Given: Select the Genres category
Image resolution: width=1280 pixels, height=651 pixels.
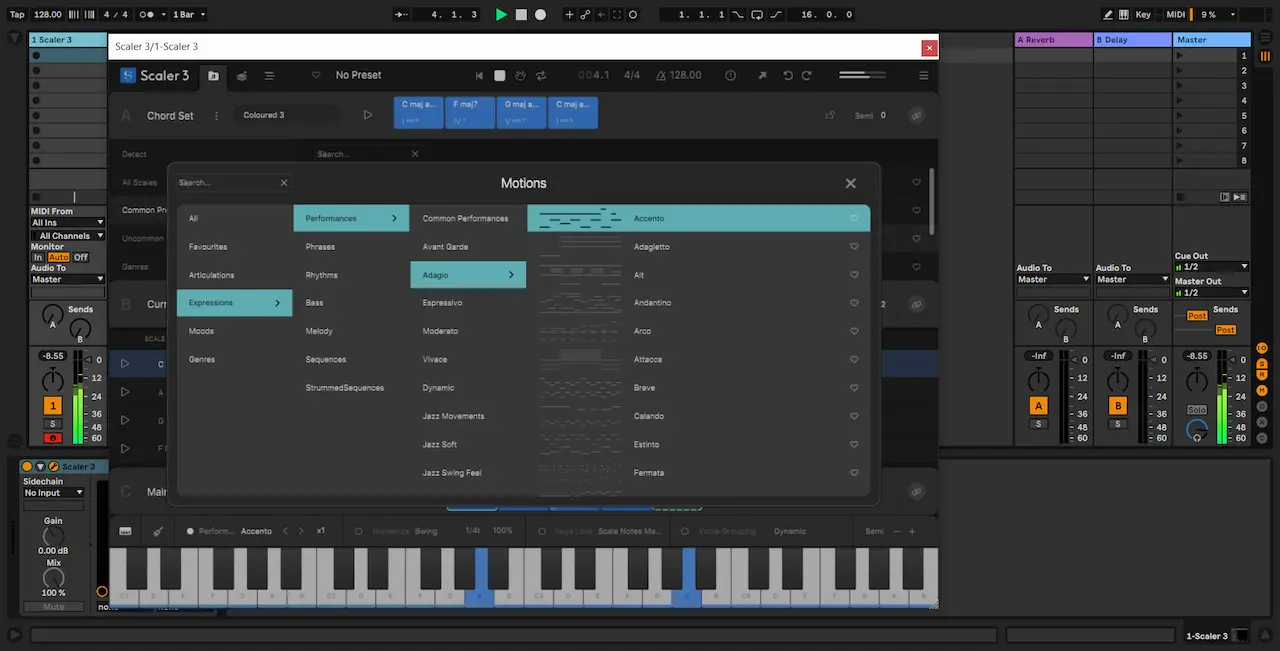Looking at the screenshot, I should (234, 359).
